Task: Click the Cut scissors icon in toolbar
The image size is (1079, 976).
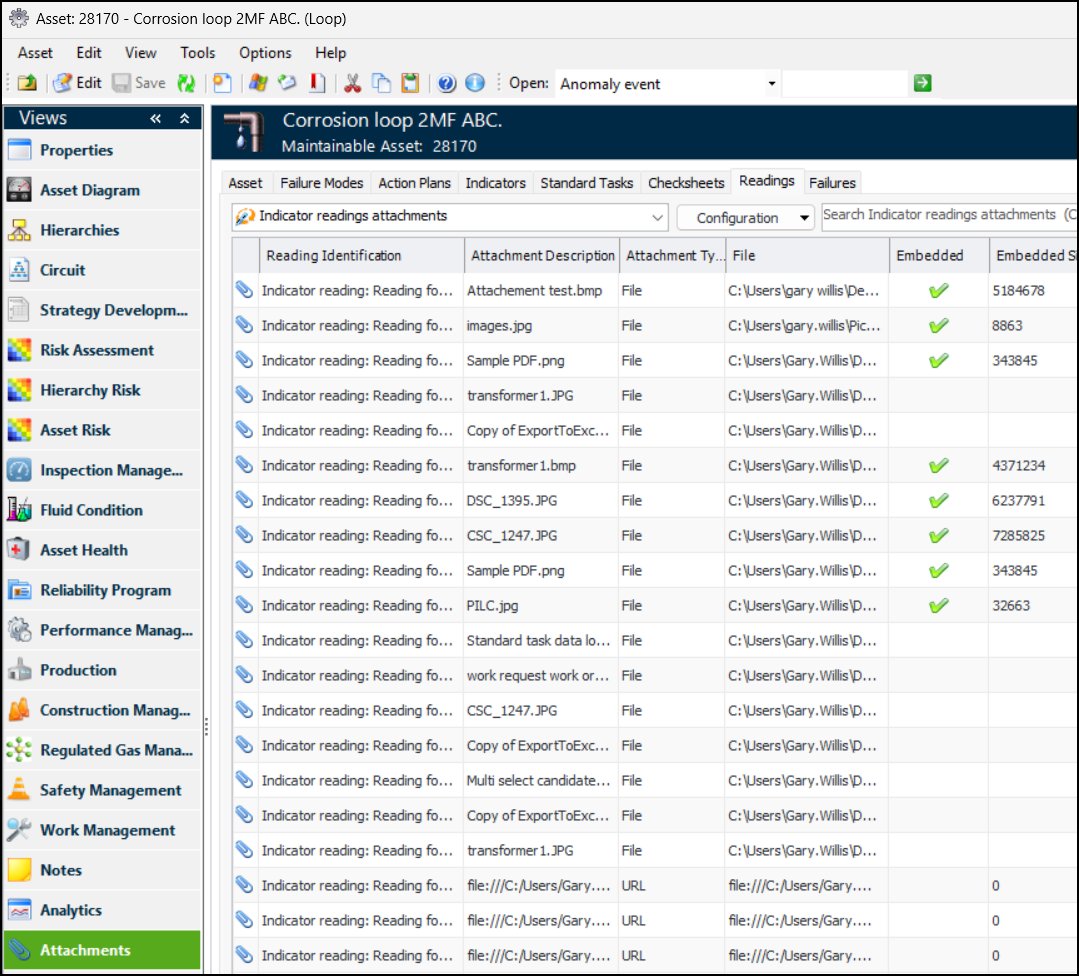Action: [352, 83]
